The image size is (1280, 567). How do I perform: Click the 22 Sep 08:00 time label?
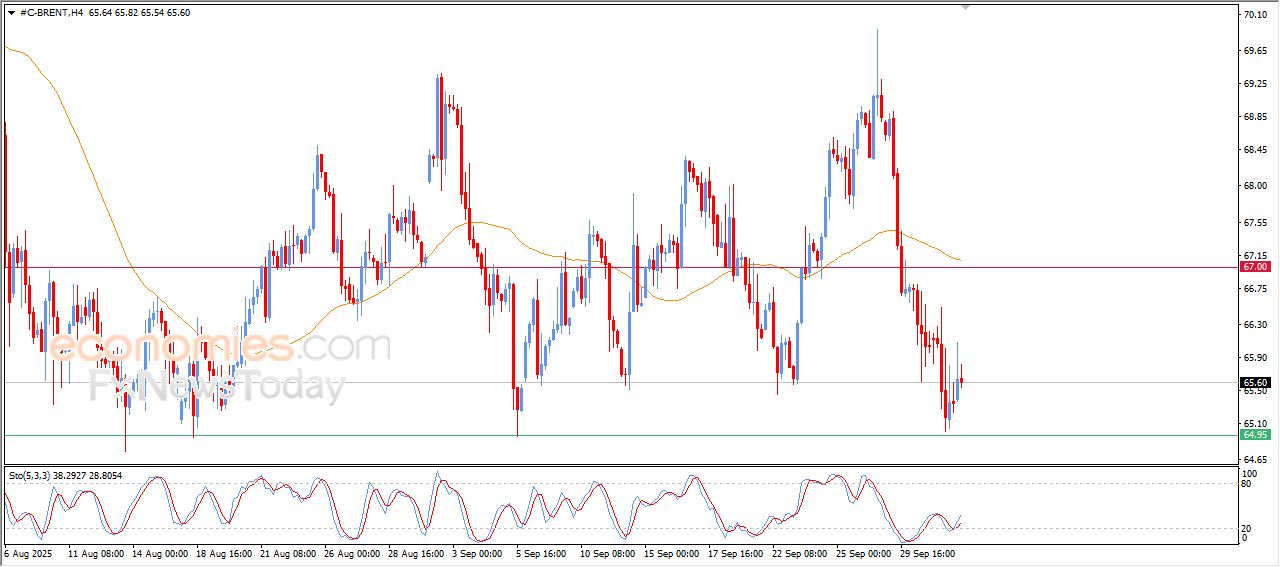click(x=800, y=552)
